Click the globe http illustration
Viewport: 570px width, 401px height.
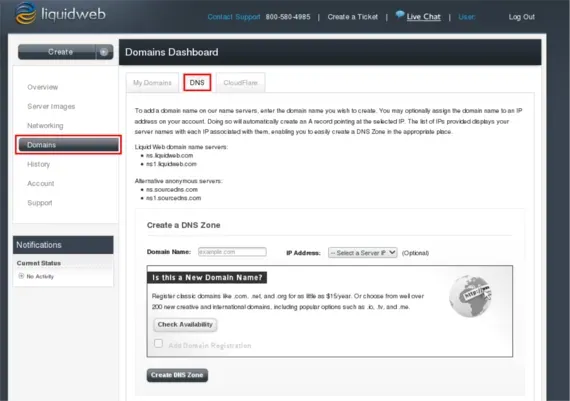point(470,296)
